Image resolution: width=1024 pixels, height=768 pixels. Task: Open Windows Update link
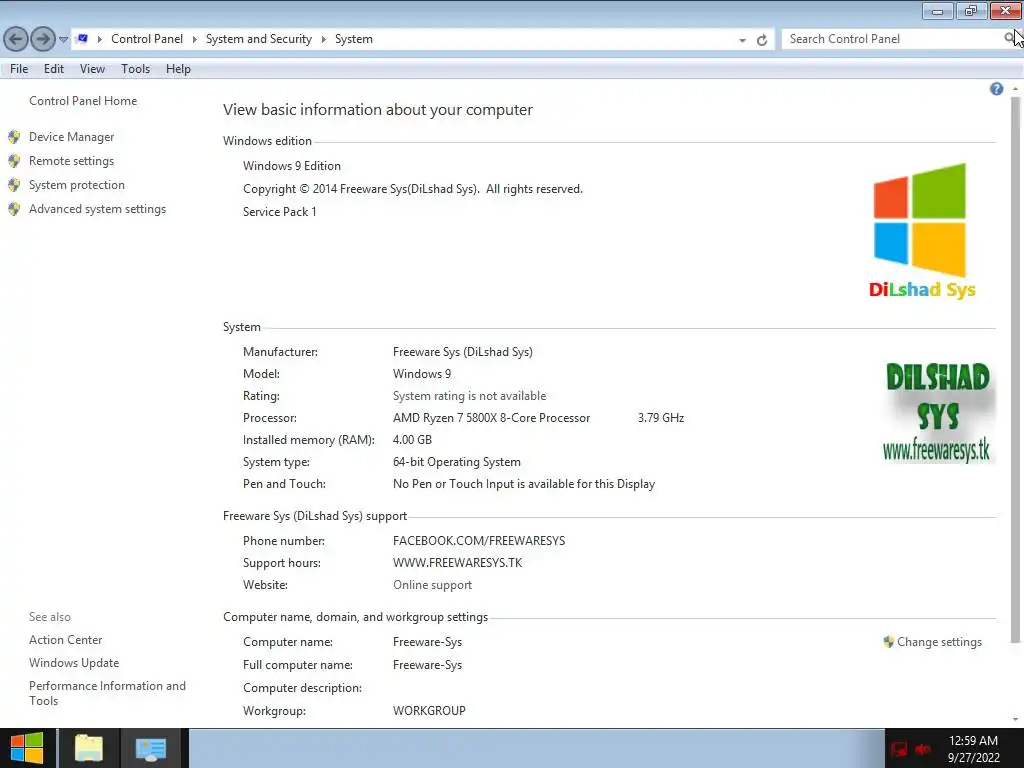point(74,663)
